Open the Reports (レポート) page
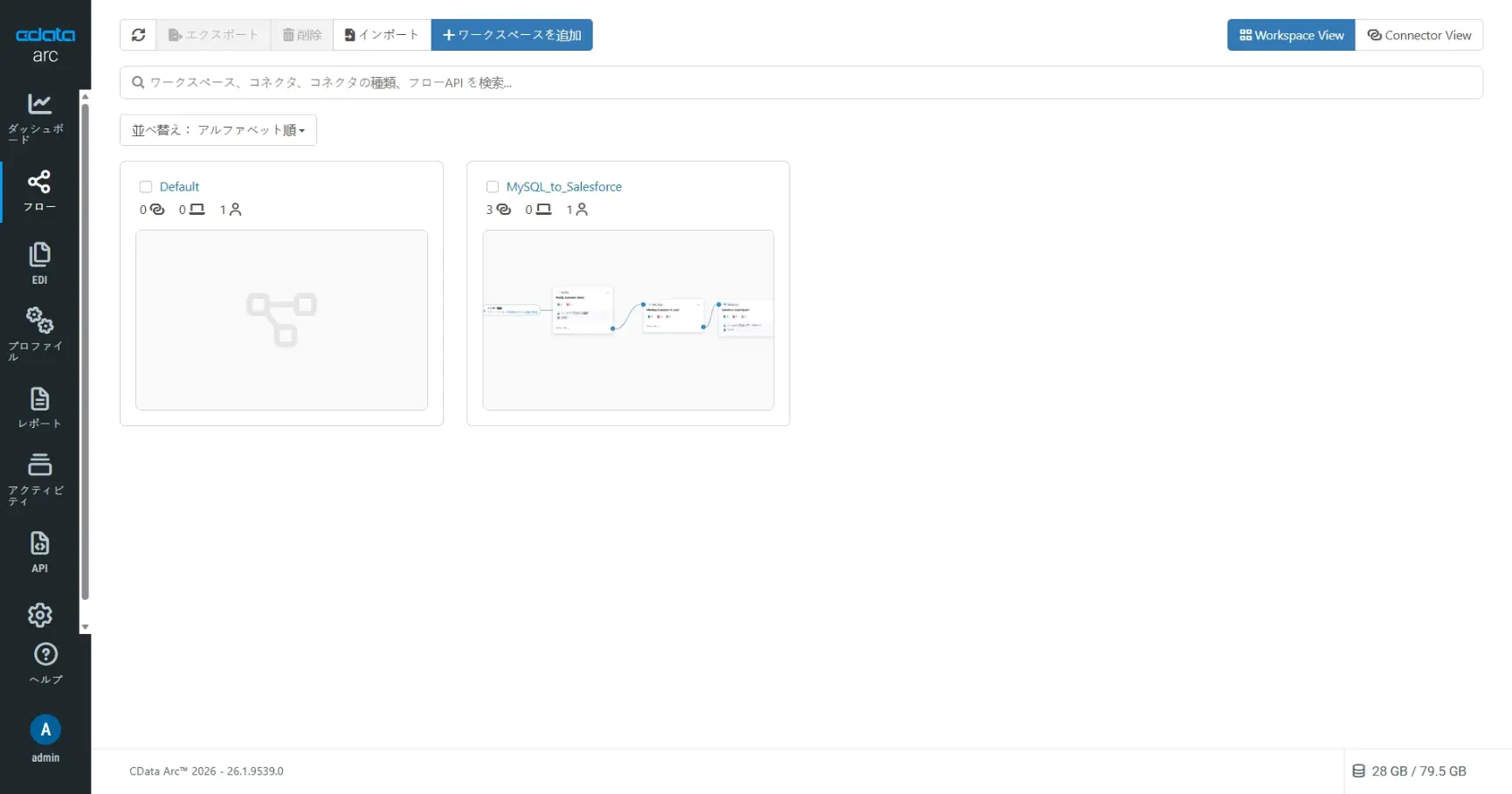This screenshot has height=794, width=1512. [x=39, y=408]
